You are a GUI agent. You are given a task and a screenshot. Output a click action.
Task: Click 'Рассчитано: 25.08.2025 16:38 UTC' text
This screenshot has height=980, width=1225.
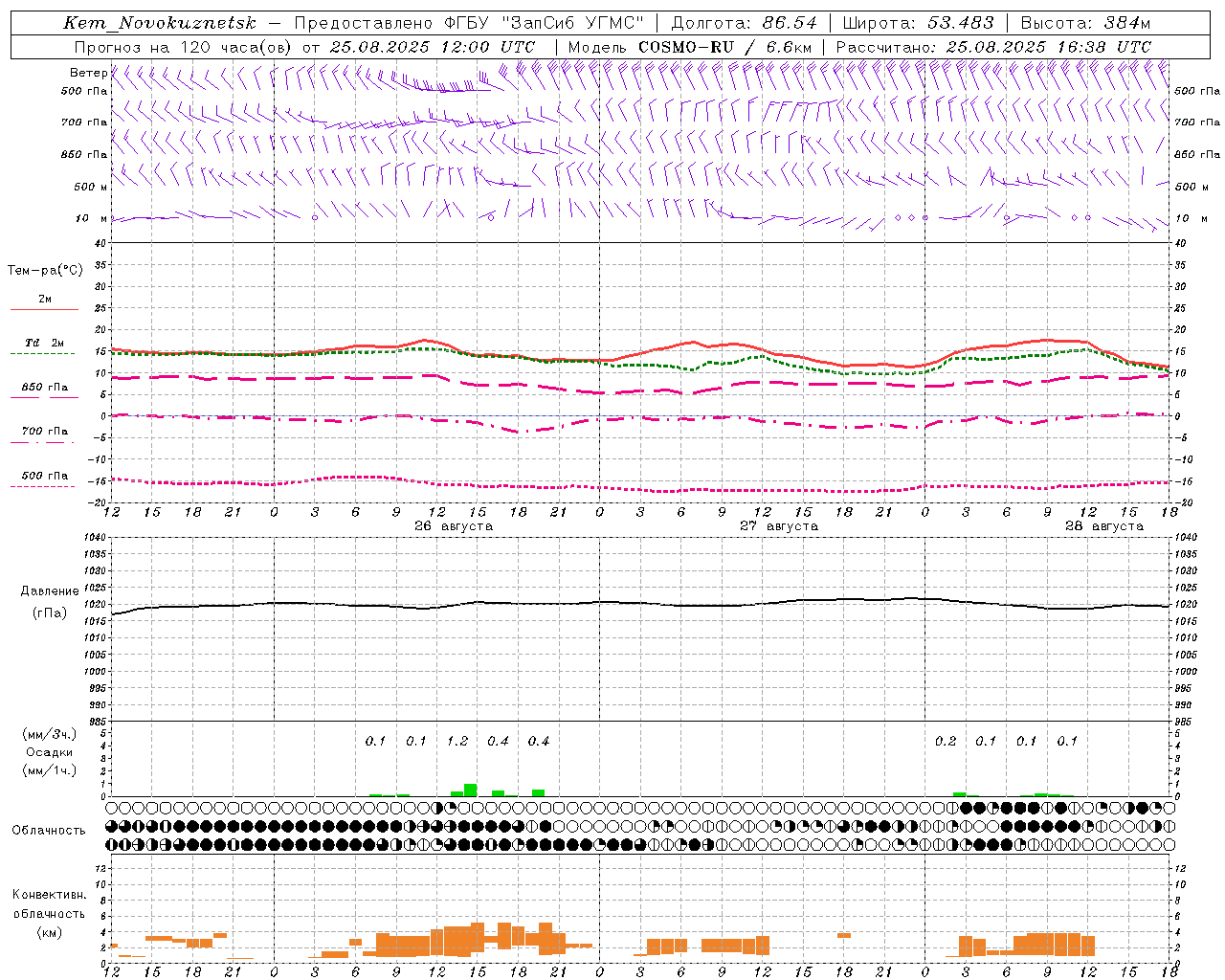click(x=993, y=47)
